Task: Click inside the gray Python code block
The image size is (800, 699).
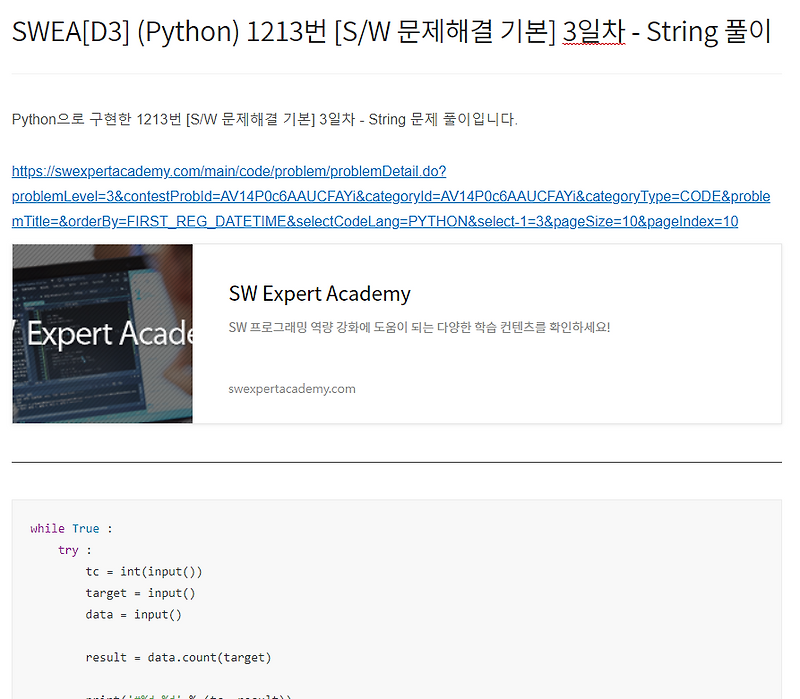Action: tap(400, 600)
